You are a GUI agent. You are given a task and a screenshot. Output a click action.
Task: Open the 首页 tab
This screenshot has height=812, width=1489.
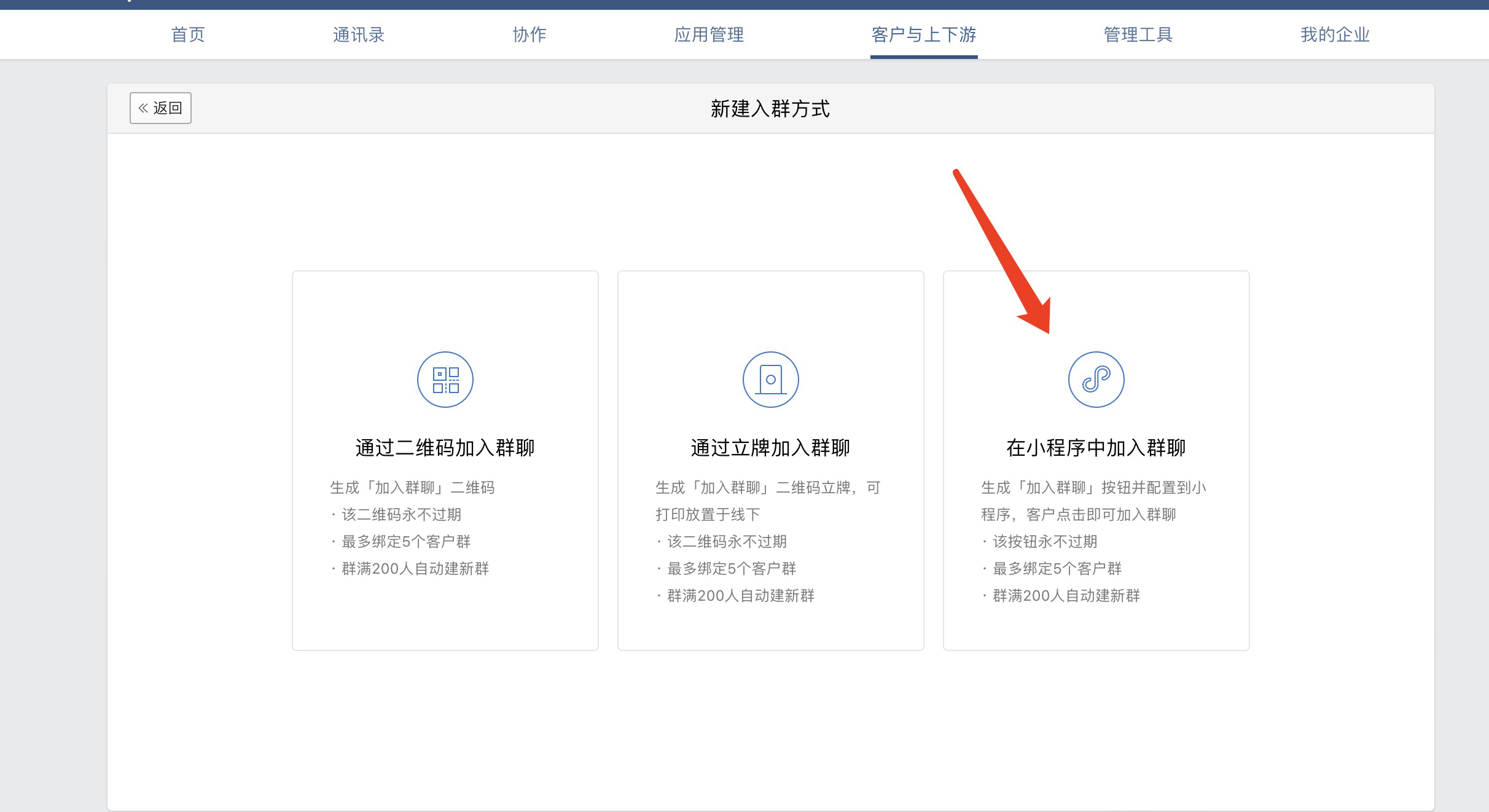point(188,34)
